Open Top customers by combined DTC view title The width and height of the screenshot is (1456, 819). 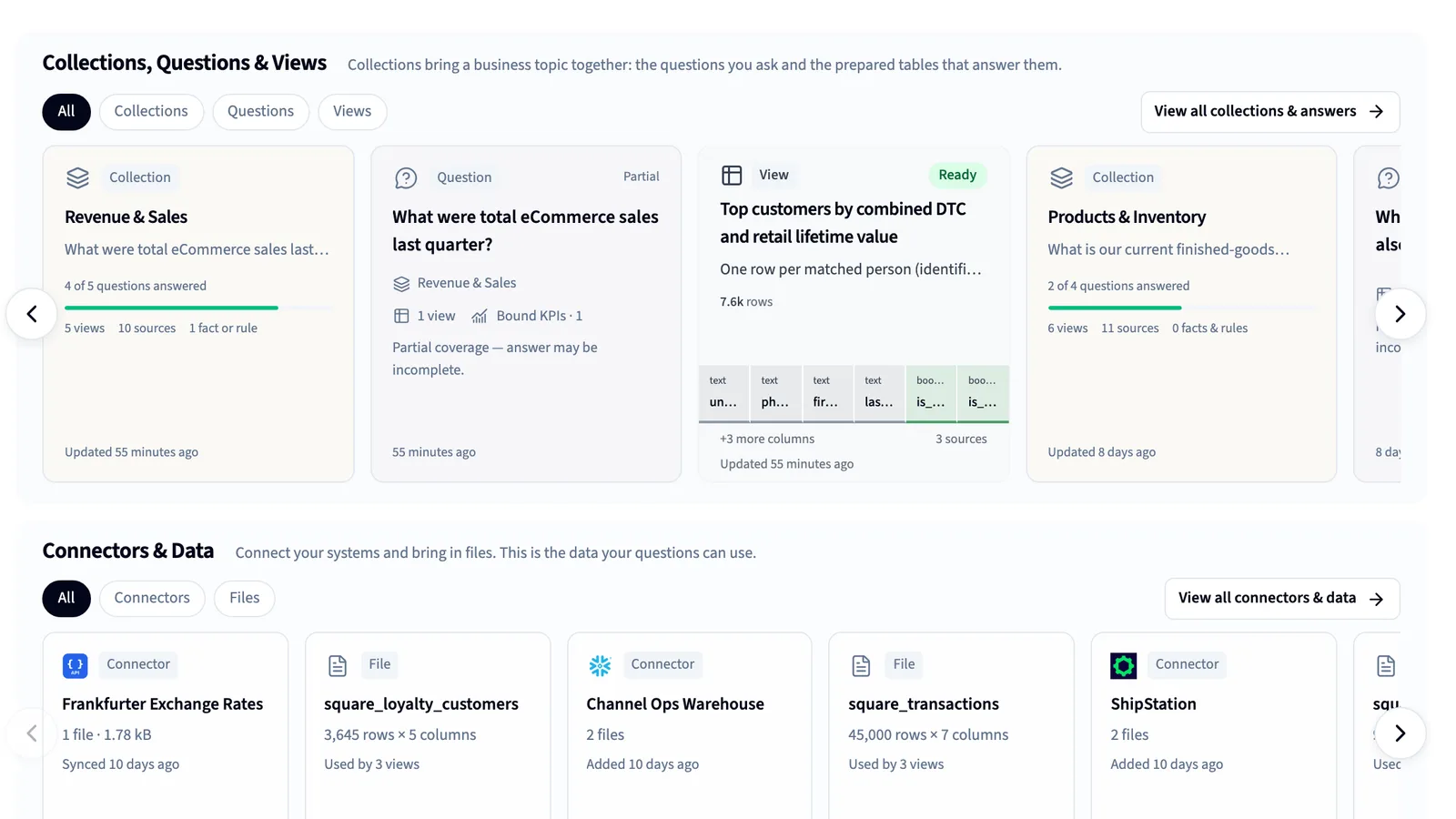coord(843,223)
